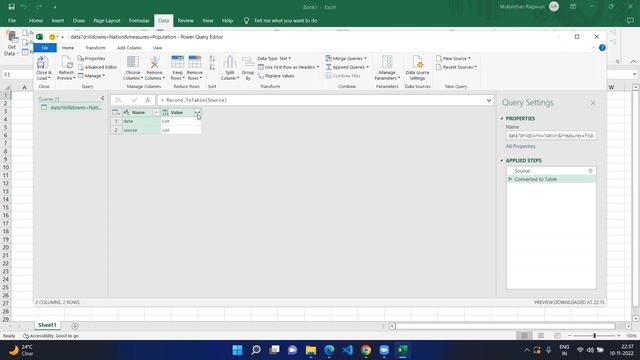Image resolution: width=640 pixels, height=360 pixels.
Task: Click the fx add step icon
Action: pyautogui.click(x=148, y=100)
